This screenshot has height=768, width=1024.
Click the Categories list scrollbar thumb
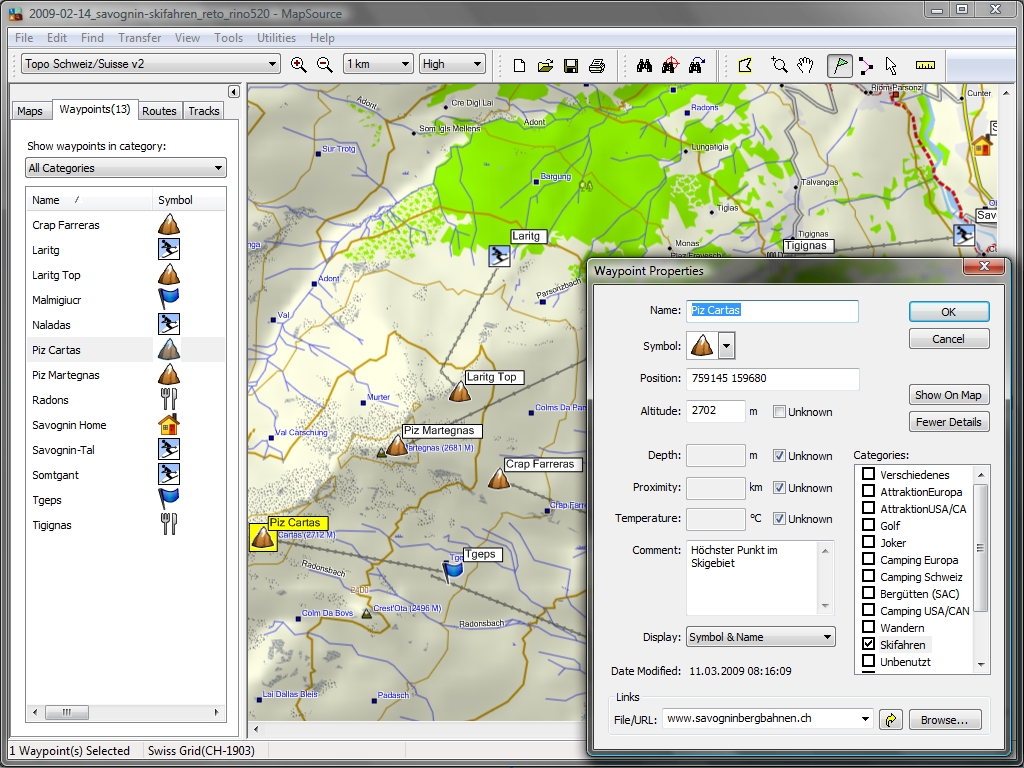pyautogui.click(x=980, y=548)
